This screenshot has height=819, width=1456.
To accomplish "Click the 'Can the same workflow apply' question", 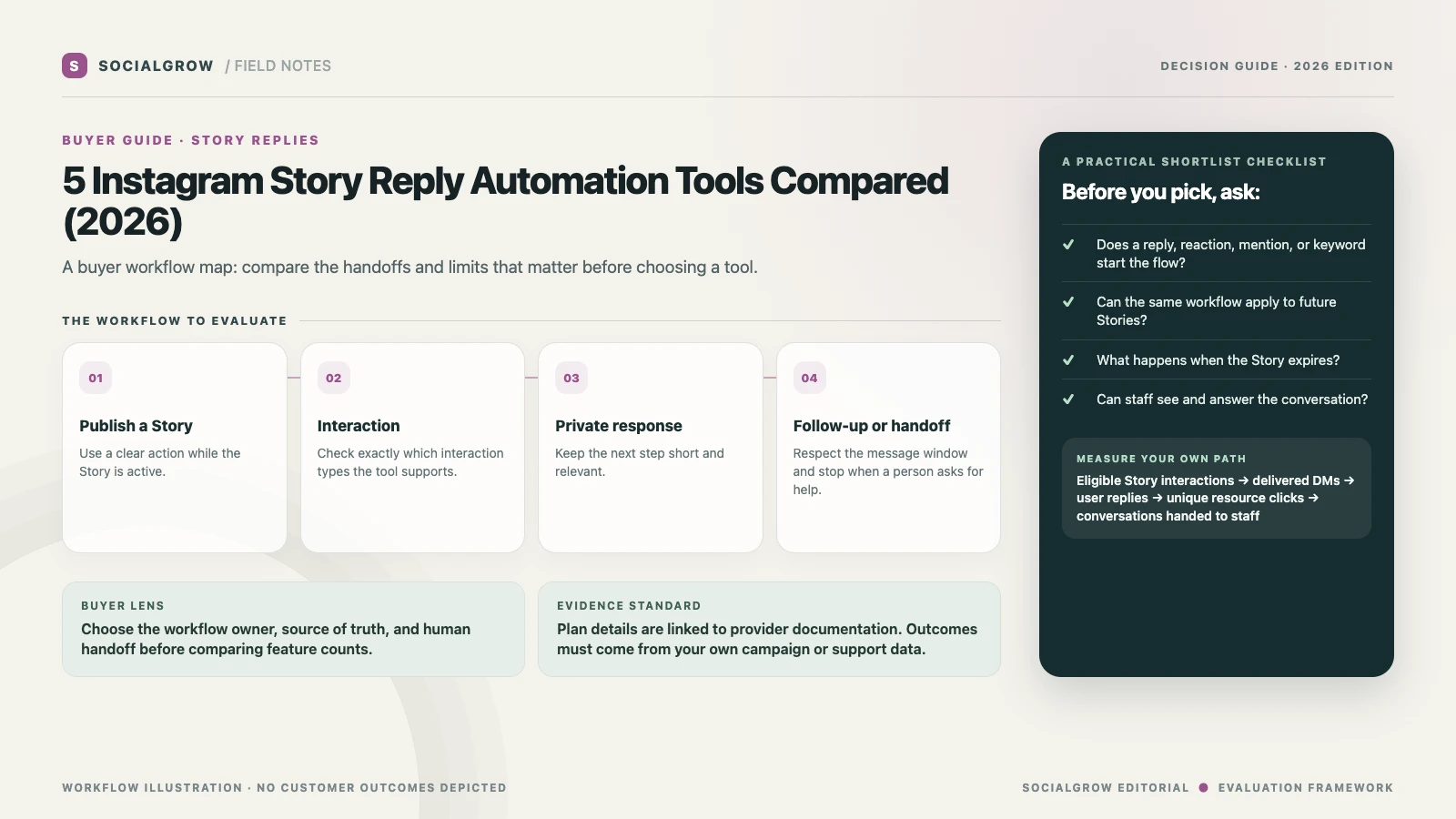I will click(1217, 311).
